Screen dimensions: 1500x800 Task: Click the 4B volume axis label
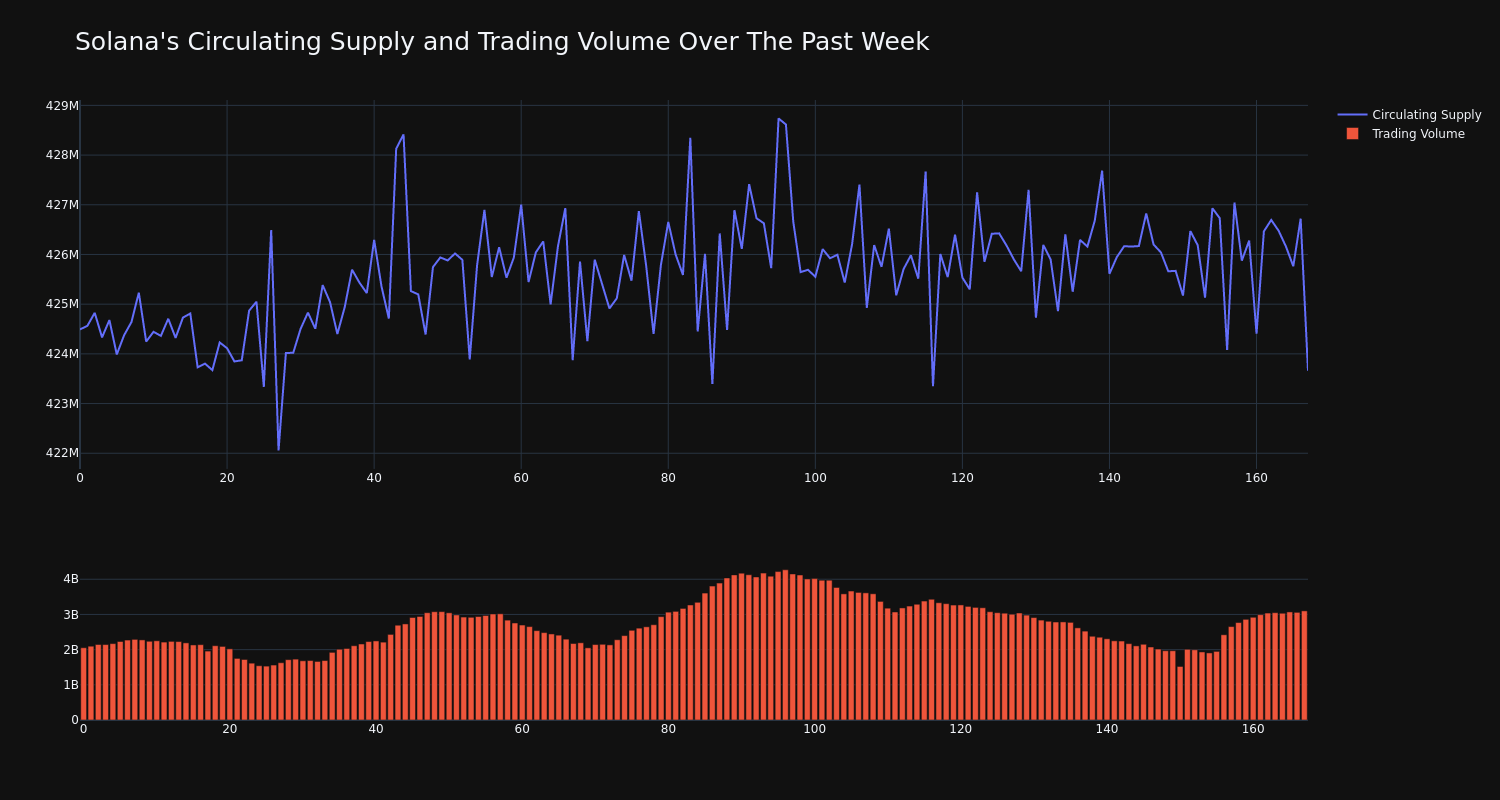click(70, 579)
